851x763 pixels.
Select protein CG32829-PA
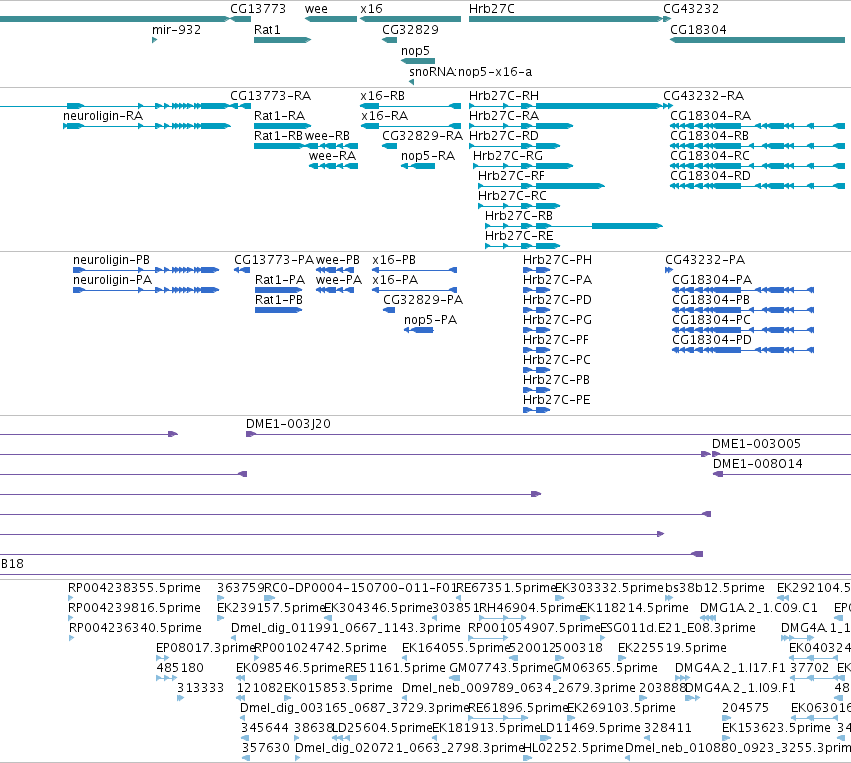coord(423,301)
